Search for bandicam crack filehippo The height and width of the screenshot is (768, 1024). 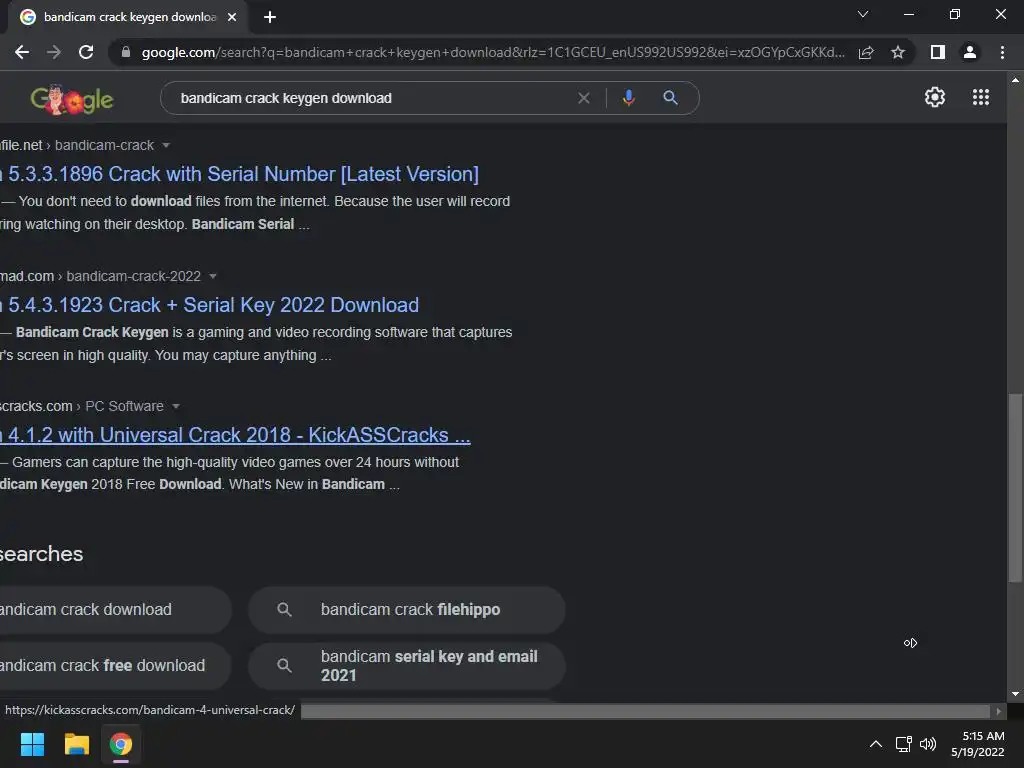406,609
